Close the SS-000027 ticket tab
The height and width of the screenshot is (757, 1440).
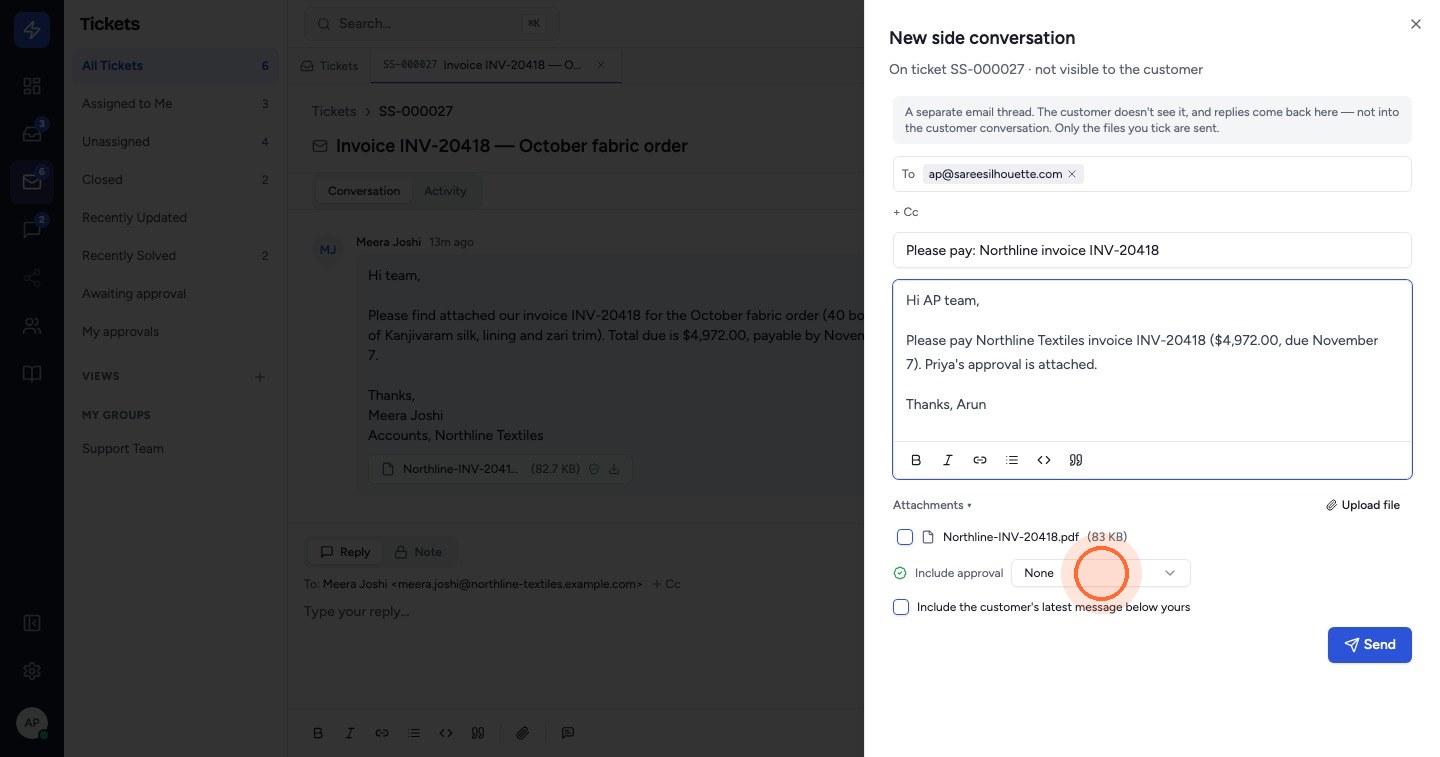(x=601, y=65)
